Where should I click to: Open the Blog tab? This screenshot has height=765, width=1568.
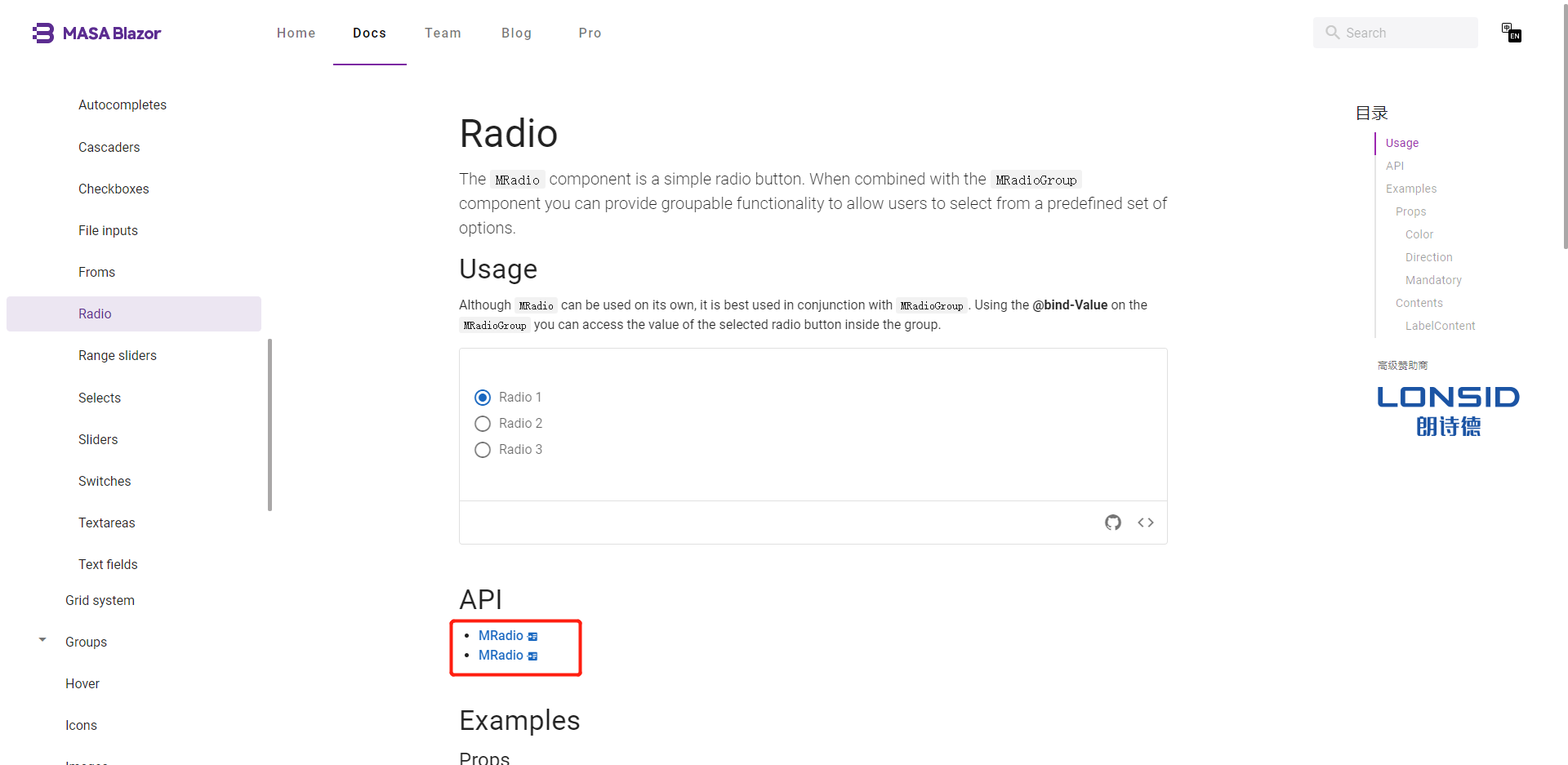pos(516,33)
